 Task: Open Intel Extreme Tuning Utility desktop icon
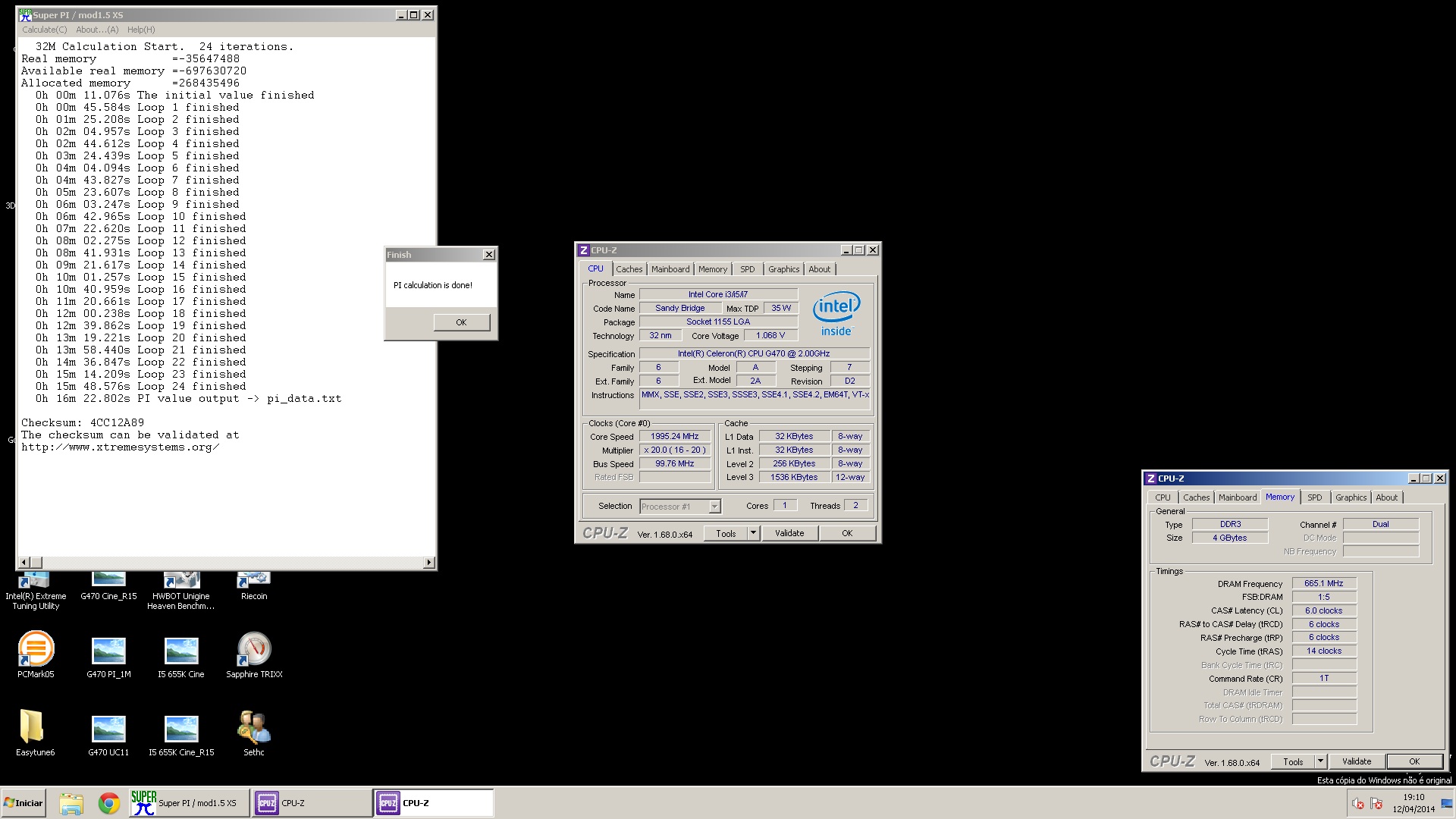[x=36, y=591]
